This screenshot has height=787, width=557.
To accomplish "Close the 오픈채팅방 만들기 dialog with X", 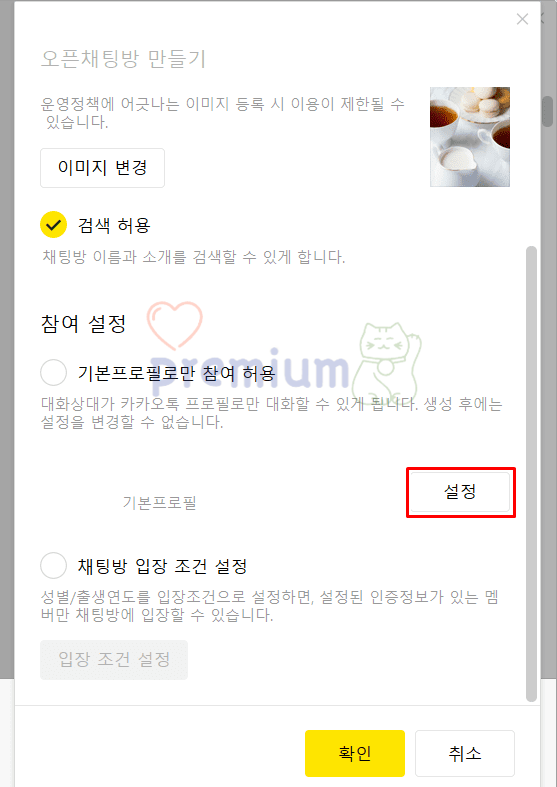I will [522, 19].
